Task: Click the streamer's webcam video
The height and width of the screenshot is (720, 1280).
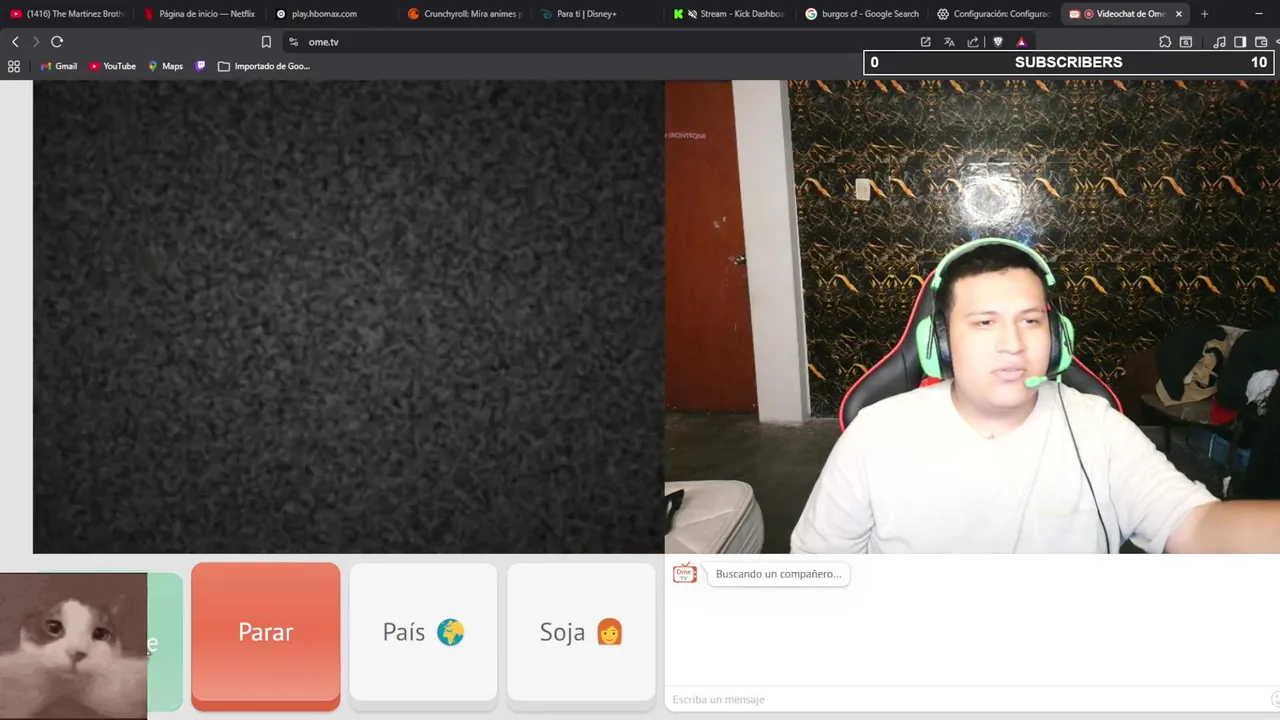Action: tap(972, 317)
